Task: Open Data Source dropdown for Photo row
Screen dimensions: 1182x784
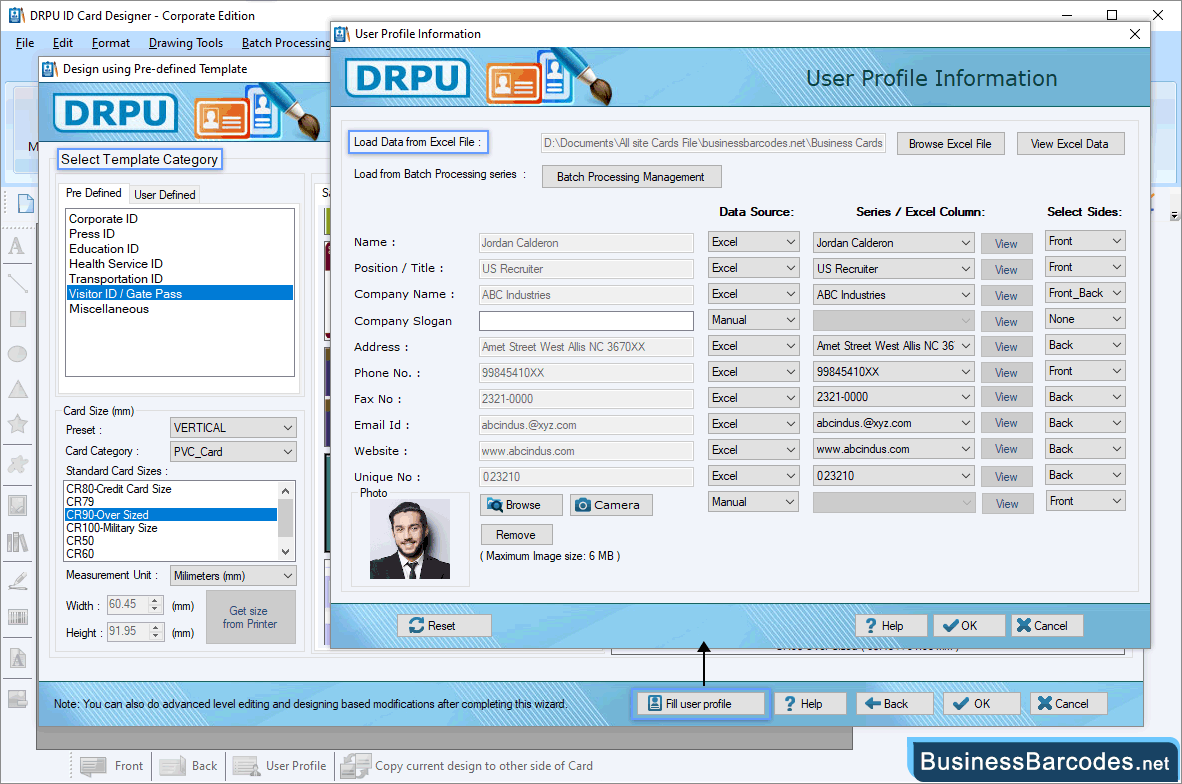Action: pyautogui.click(x=753, y=502)
